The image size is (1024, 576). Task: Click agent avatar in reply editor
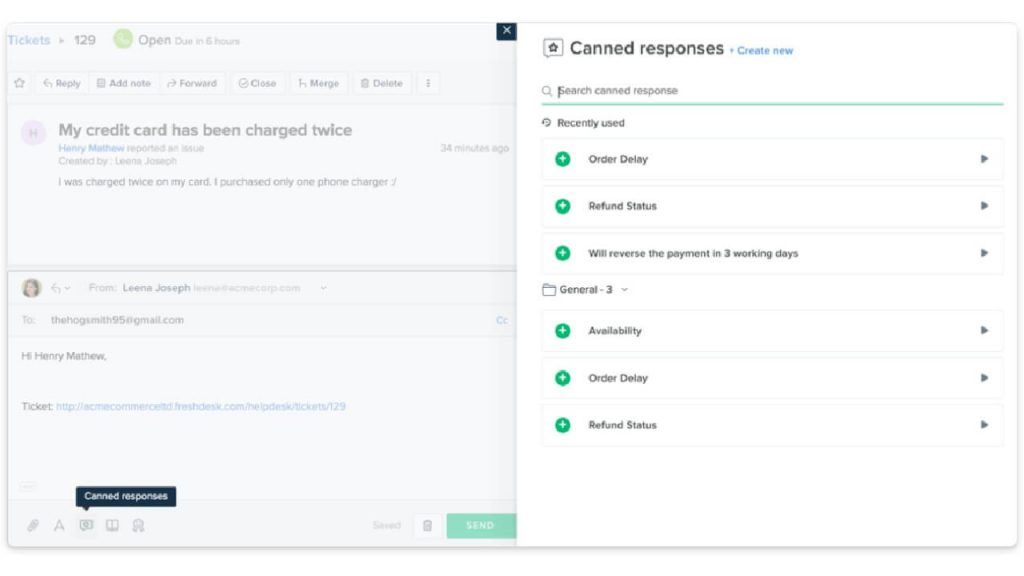click(31, 288)
